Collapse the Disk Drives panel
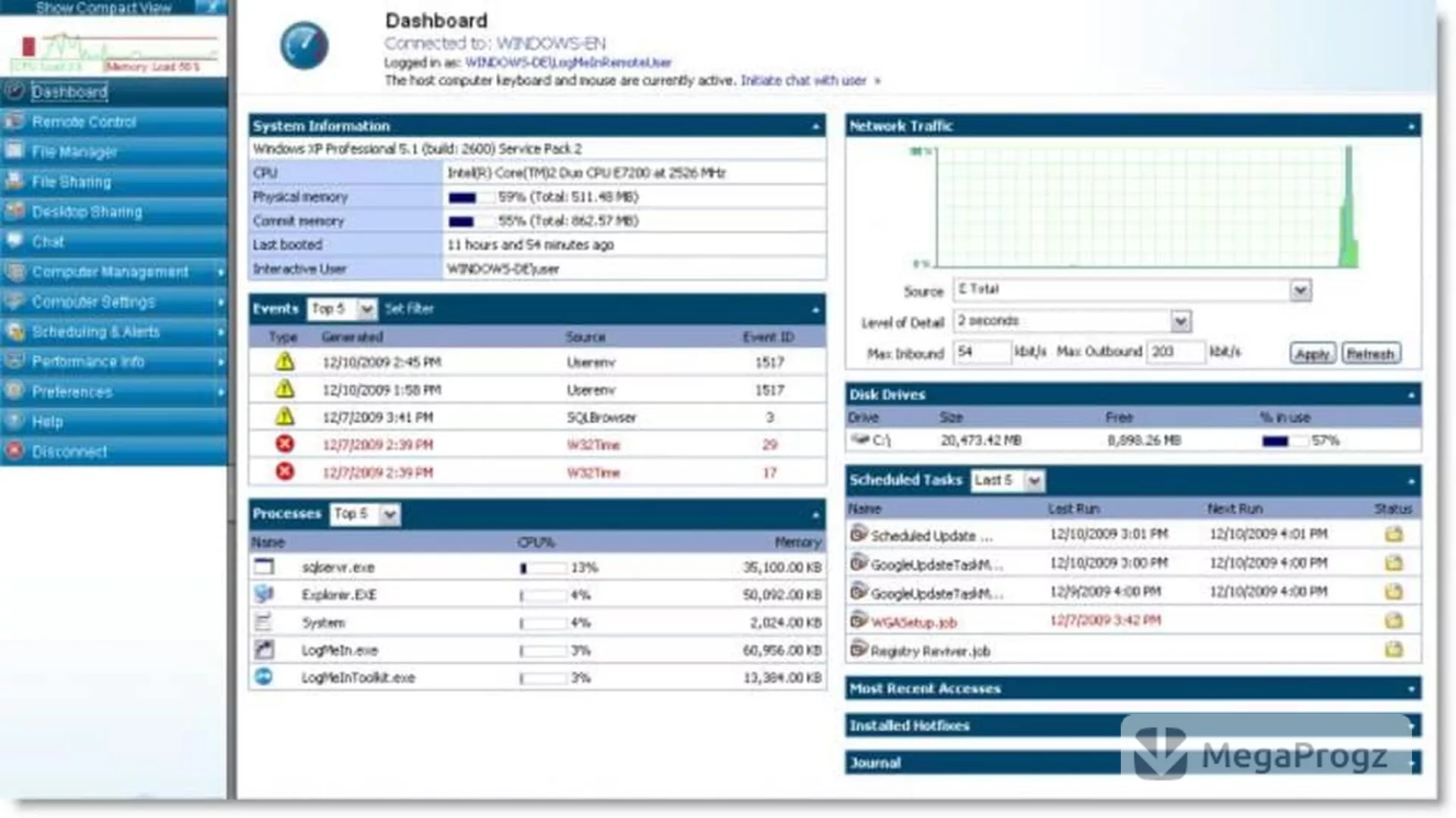The image size is (1456, 818). click(1411, 395)
